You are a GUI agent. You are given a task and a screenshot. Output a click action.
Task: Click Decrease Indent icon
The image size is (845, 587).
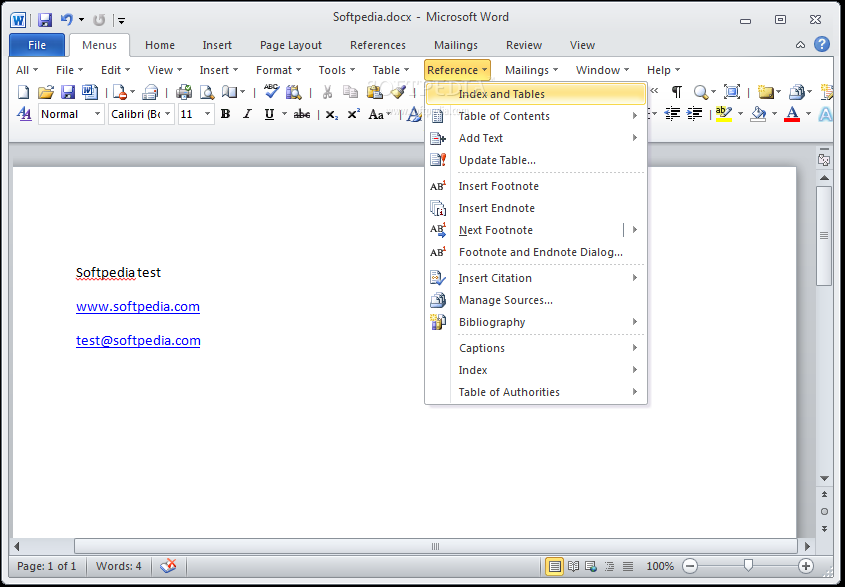point(673,114)
